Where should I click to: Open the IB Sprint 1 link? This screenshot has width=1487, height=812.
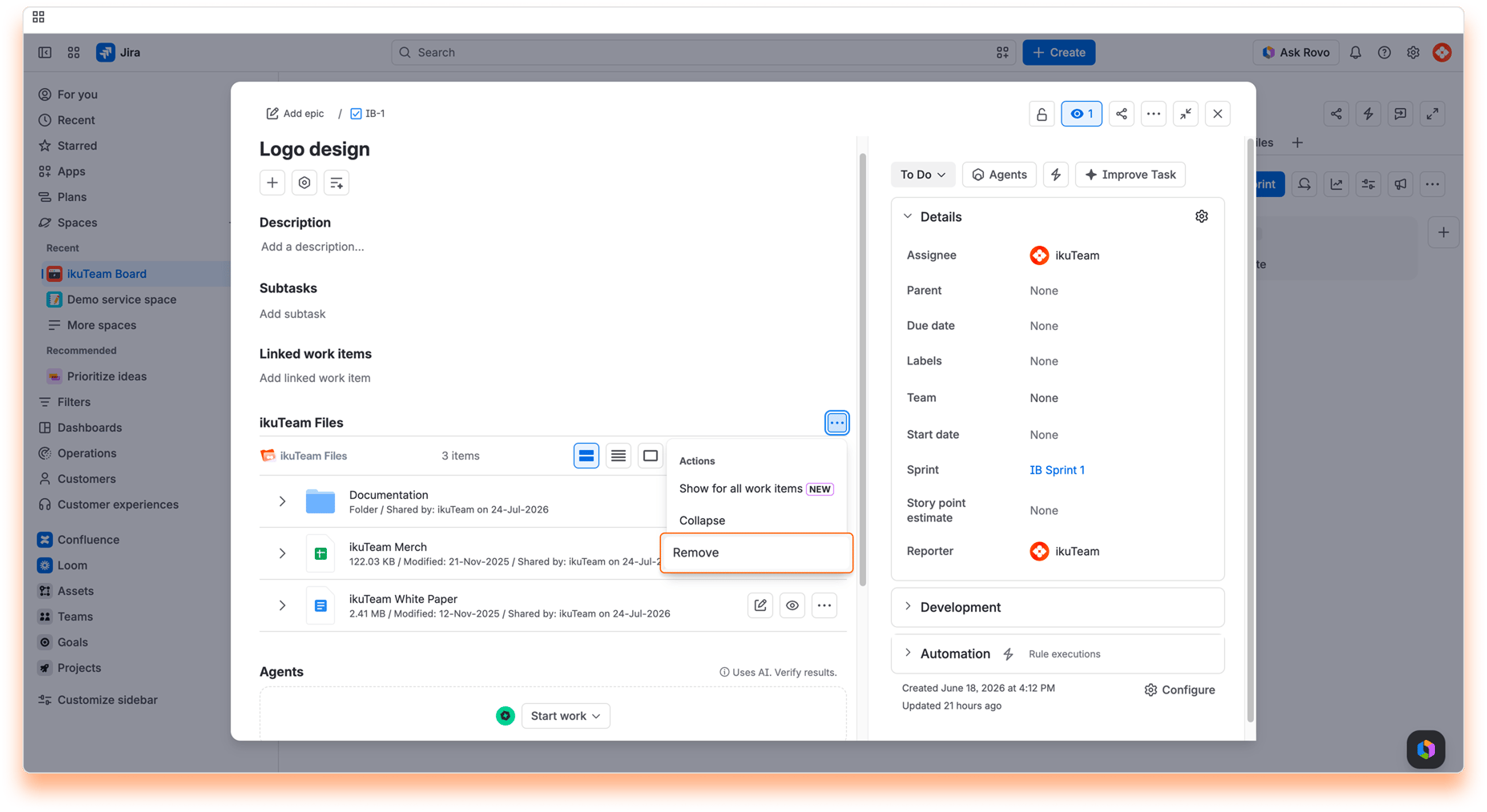pos(1057,470)
